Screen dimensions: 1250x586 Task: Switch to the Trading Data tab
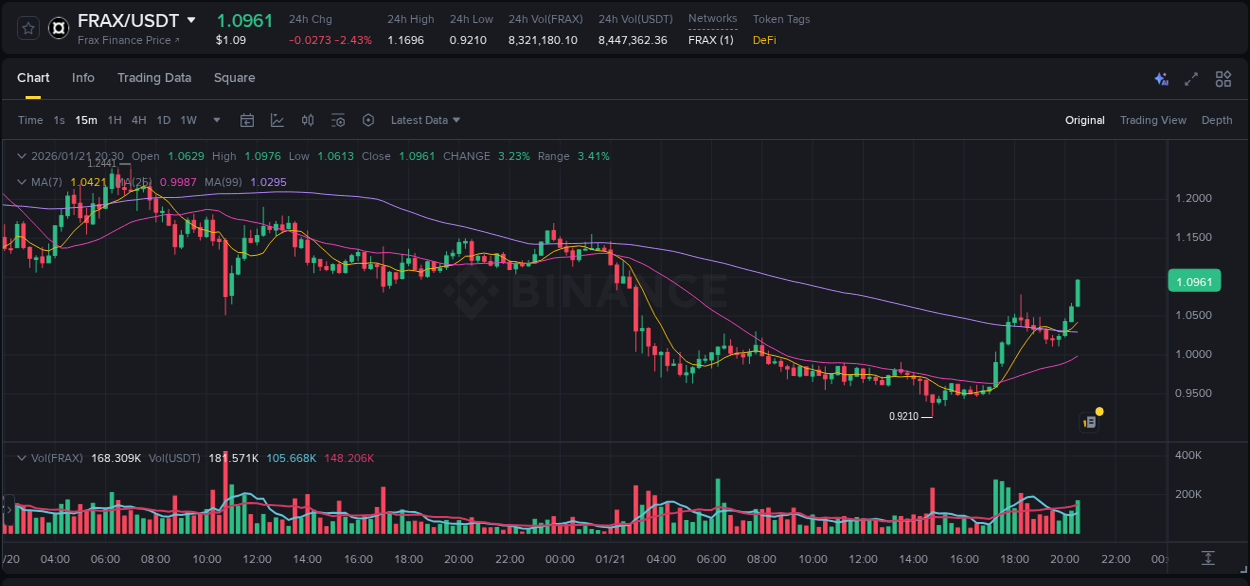pyautogui.click(x=154, y=77)
